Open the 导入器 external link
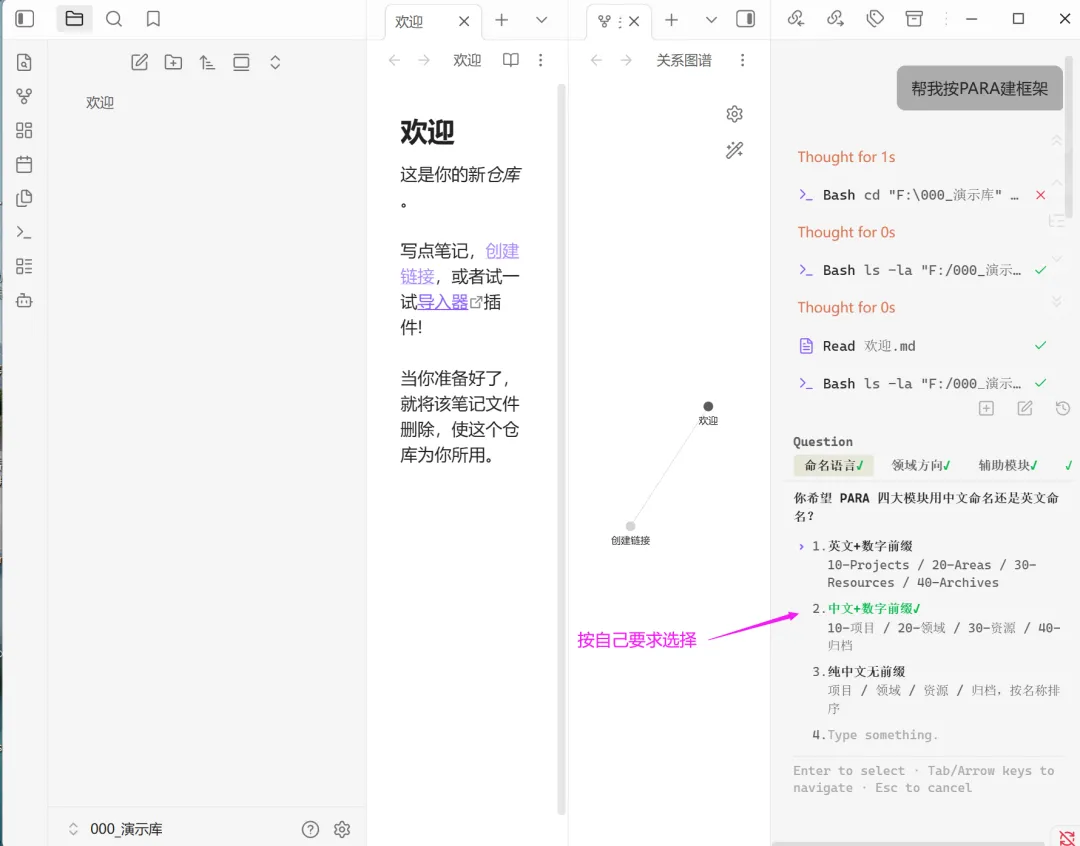 443,302
